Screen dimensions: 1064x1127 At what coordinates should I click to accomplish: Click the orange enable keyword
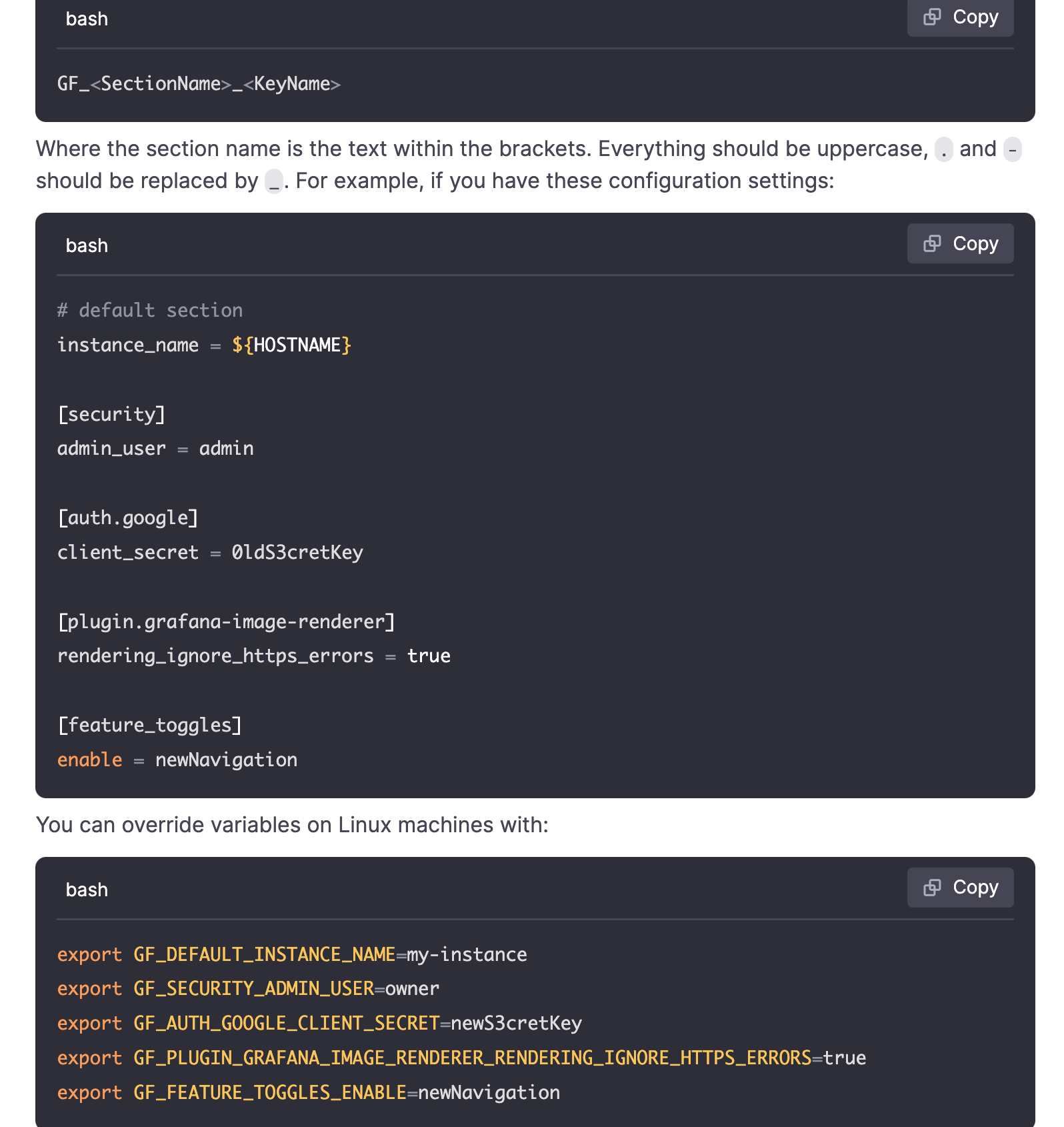coord(90,760)
